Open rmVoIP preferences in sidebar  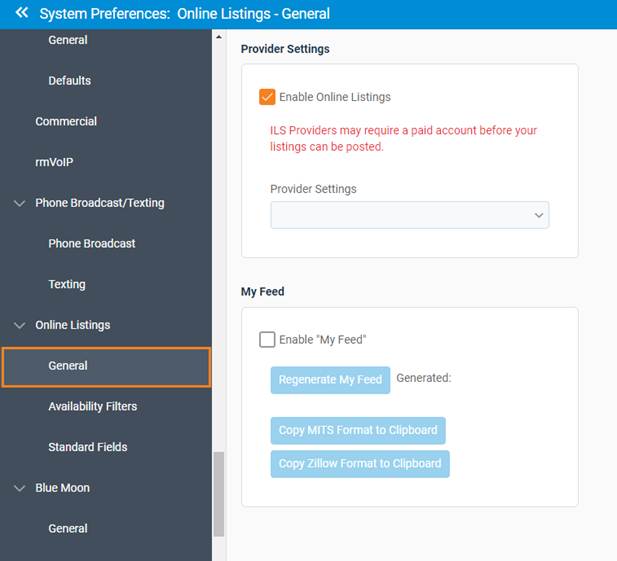pos(54,162)
